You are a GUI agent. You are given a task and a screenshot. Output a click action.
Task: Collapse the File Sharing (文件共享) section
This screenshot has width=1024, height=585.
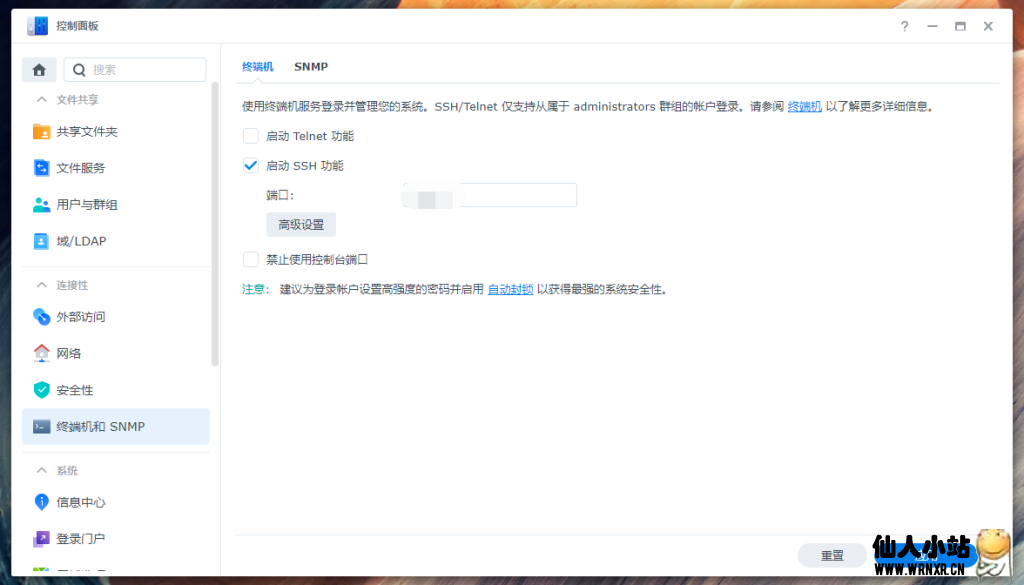(x=42, y=99)
